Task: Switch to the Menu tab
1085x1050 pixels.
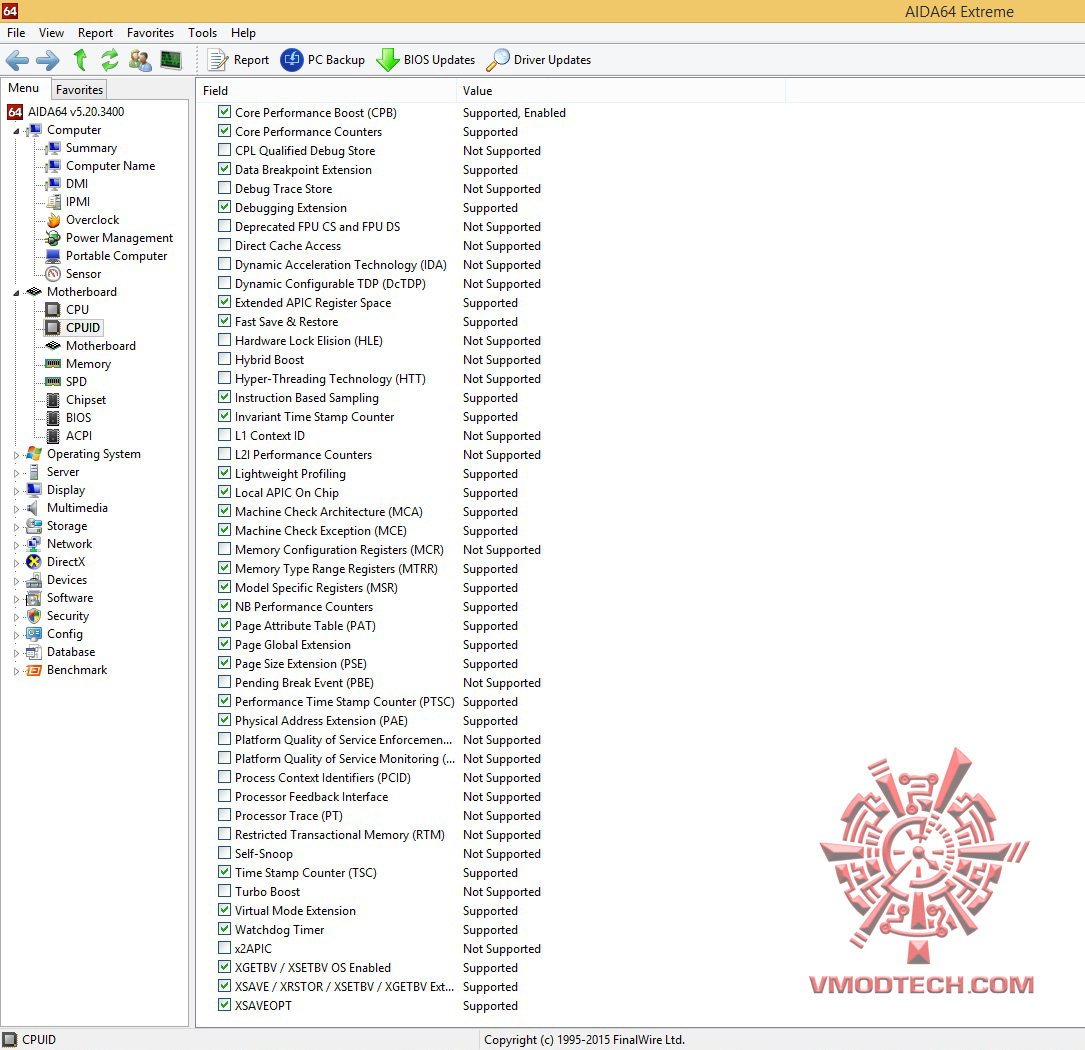Action: (24, 88)
